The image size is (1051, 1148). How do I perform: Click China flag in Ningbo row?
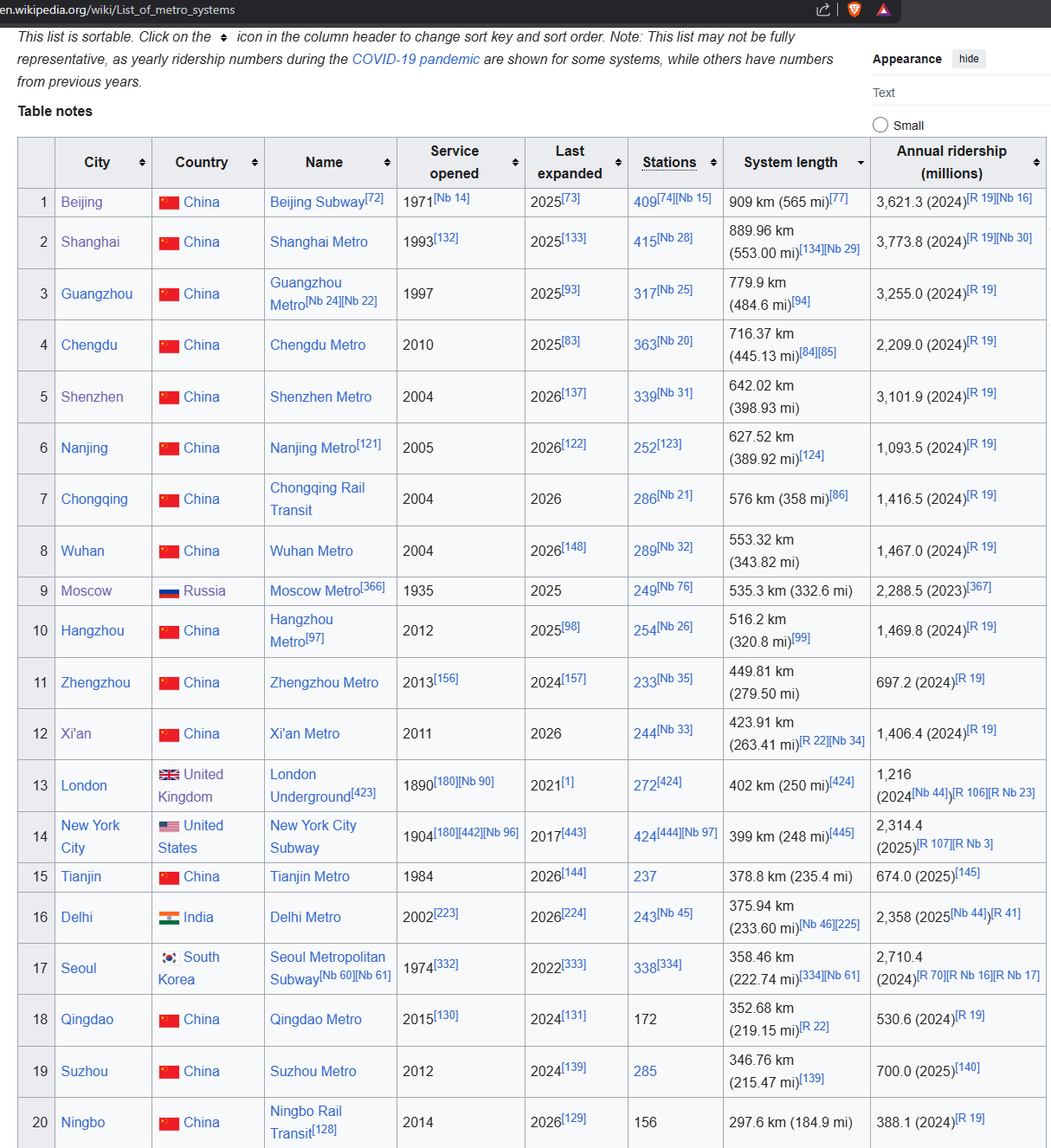click(169, 1123)
